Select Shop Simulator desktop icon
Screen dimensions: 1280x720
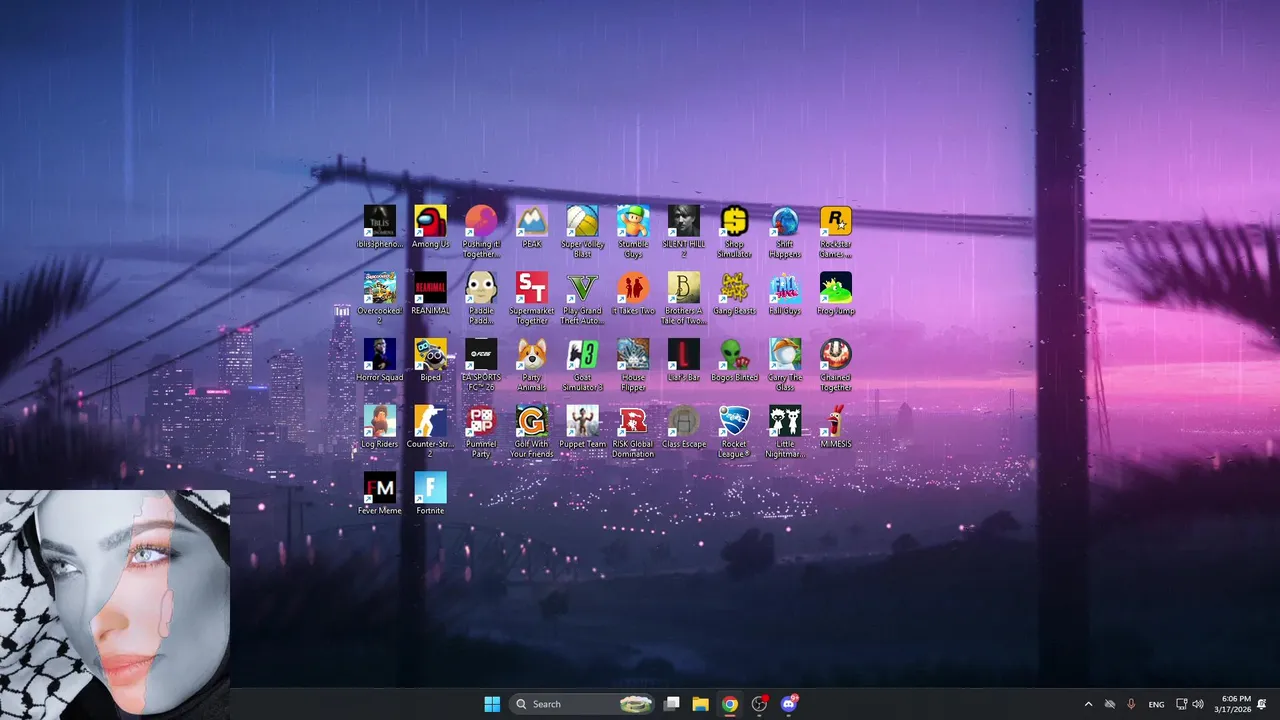[734, 232]
